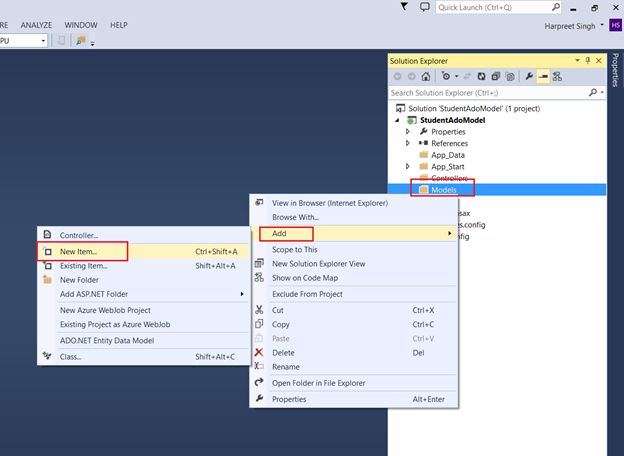Click the Show All Files icon
Viewport: 624px width, 456px height.
[510, 76]
